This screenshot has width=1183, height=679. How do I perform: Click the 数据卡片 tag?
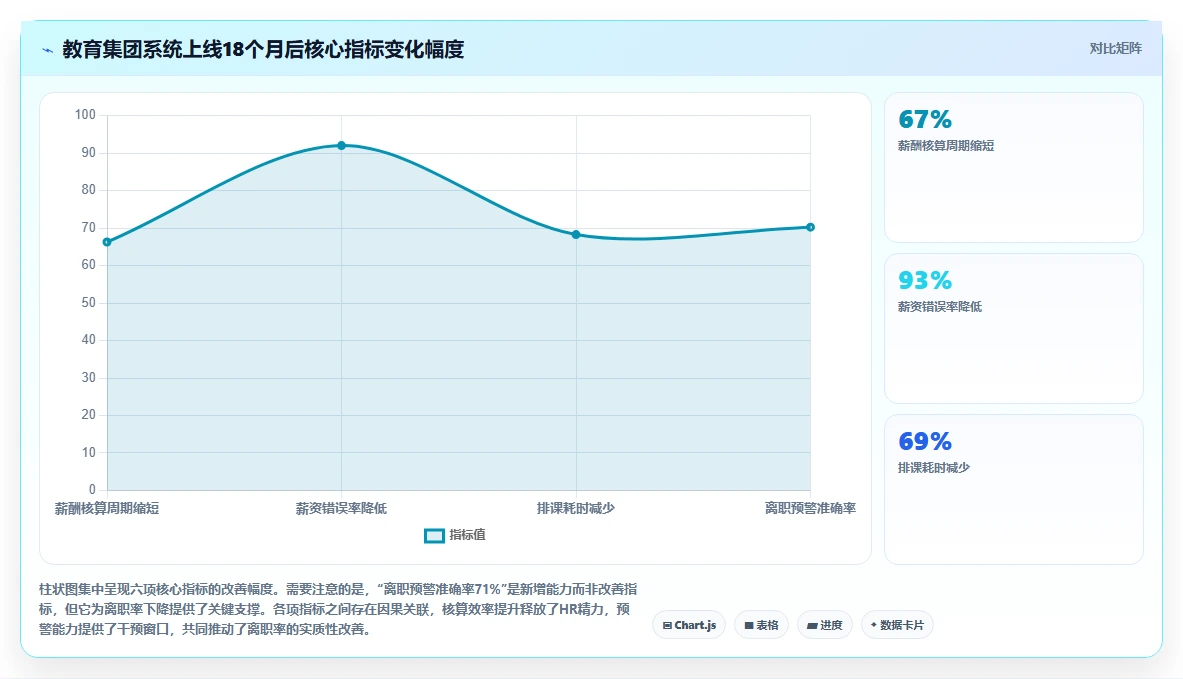(x=897, y=625)
